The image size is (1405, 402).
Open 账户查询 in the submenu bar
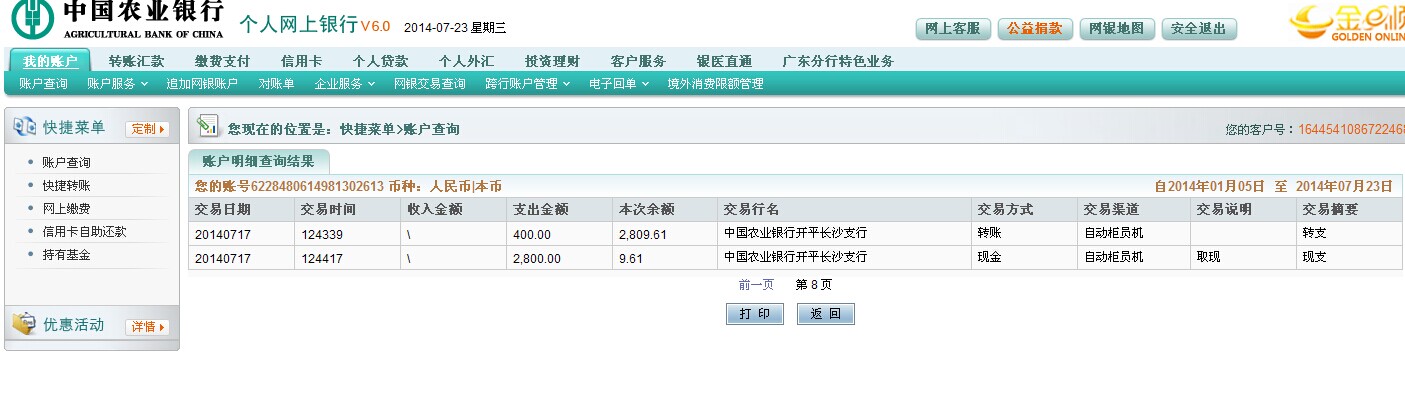tap(43, 84)
